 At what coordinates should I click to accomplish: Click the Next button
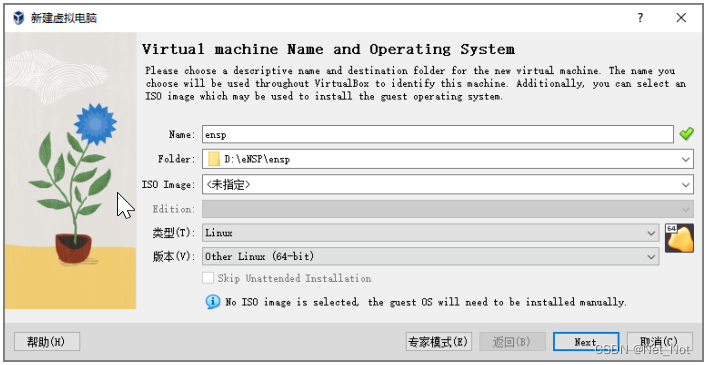[x=586, y=342]
